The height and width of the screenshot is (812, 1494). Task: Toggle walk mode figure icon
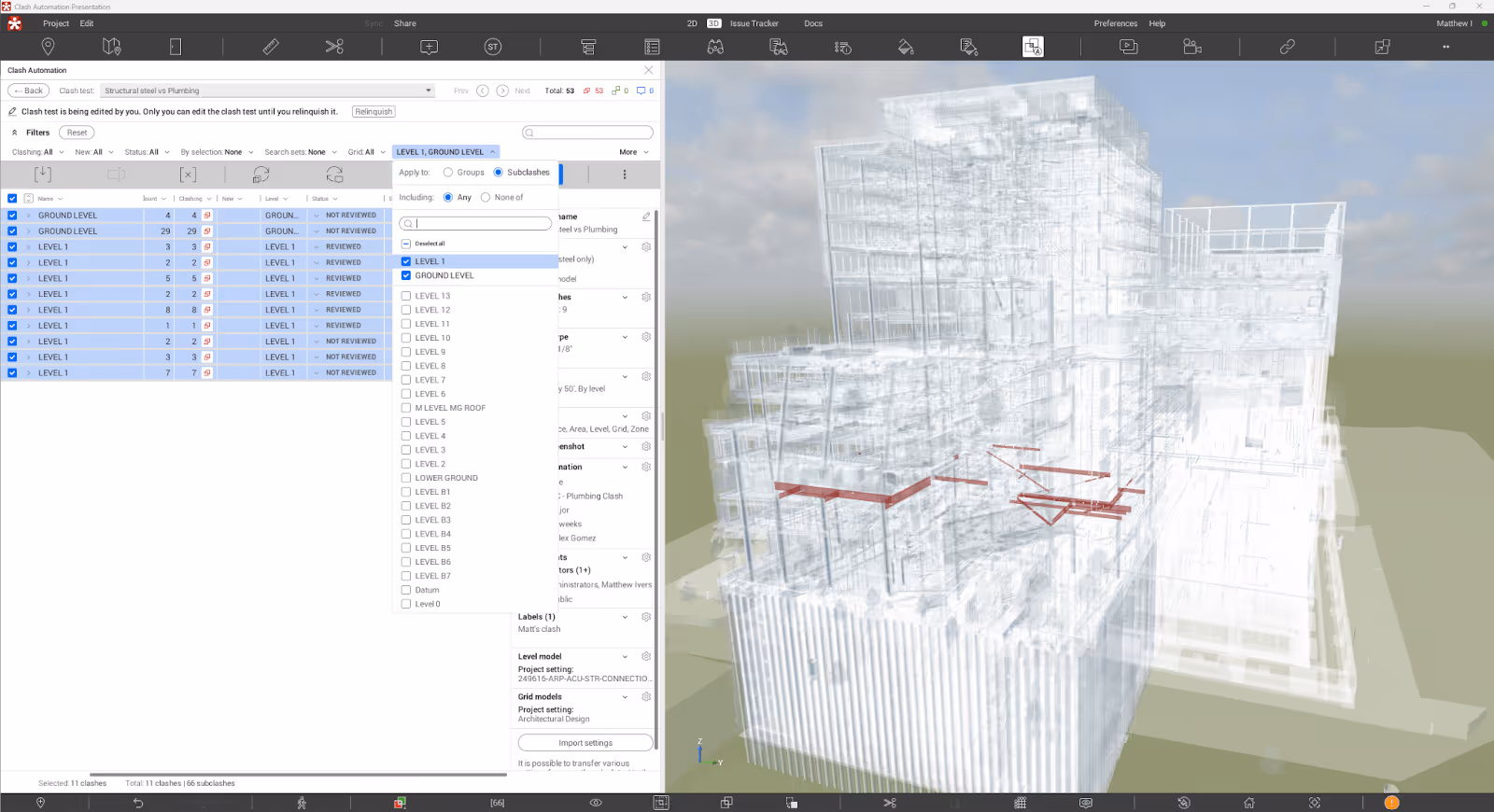(x=302, y=803)
